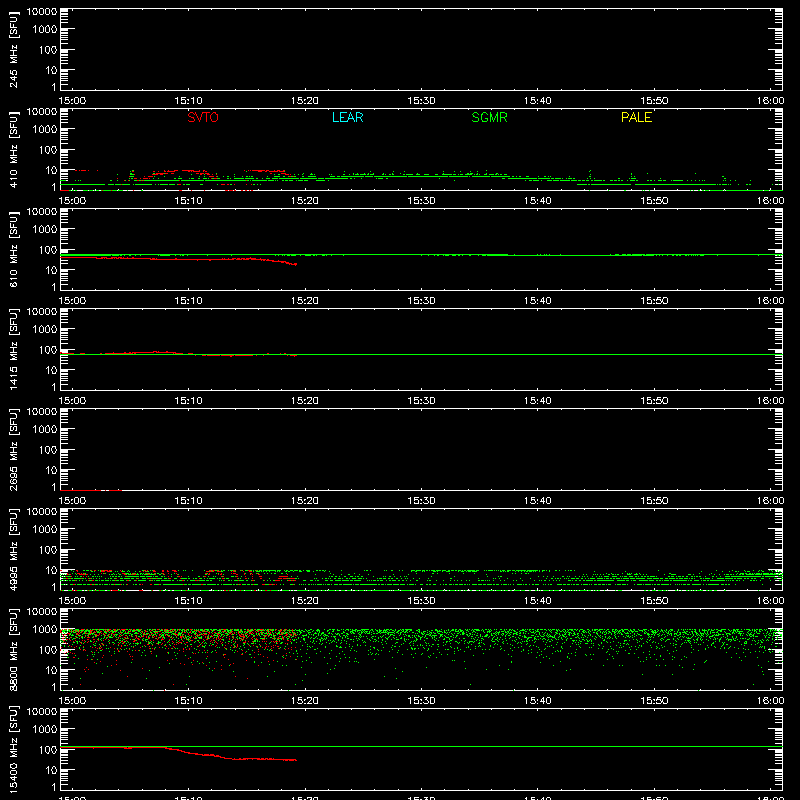
Task: Click the 10 y-tick of 1415 MHz panel
Action: (x=51, y=370)
